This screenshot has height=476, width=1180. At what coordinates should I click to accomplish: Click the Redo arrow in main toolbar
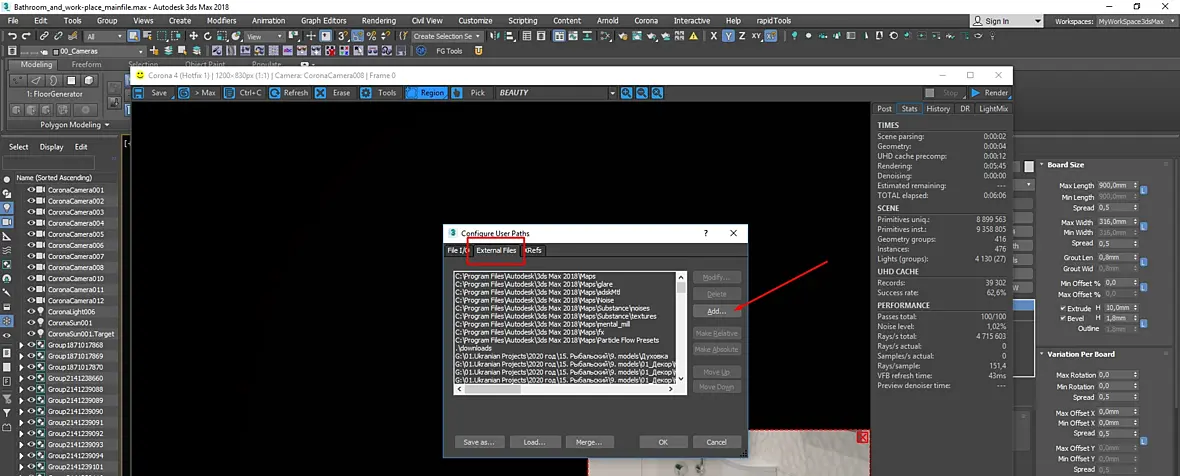26,35
